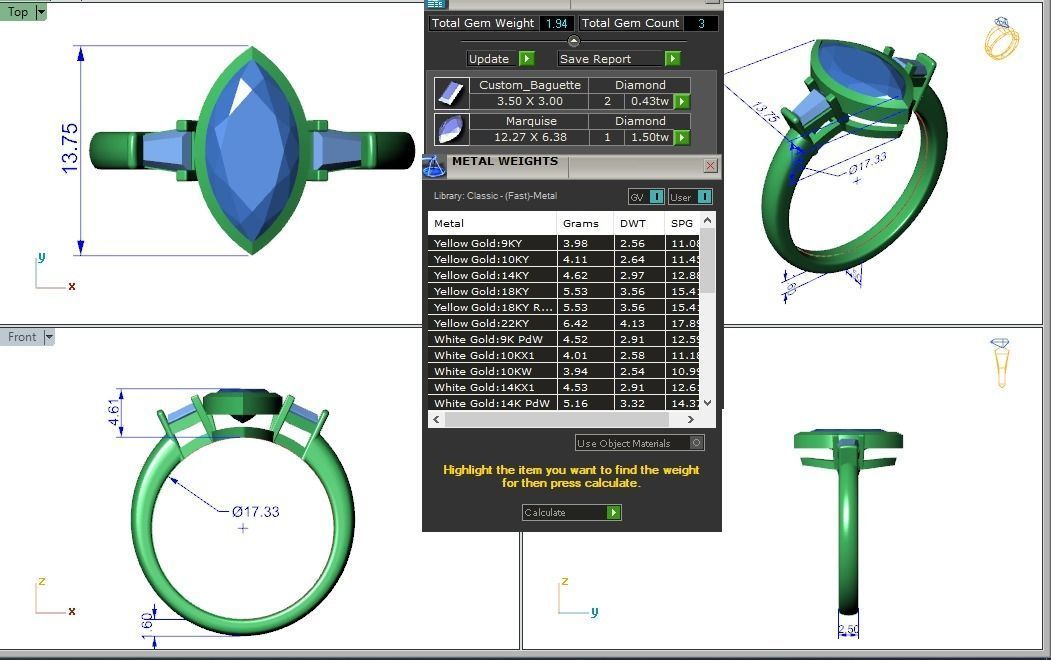Click the Total Gem Weight value 1.94
The height and width of the screenshot is (660, 1051).
[556, 23]
